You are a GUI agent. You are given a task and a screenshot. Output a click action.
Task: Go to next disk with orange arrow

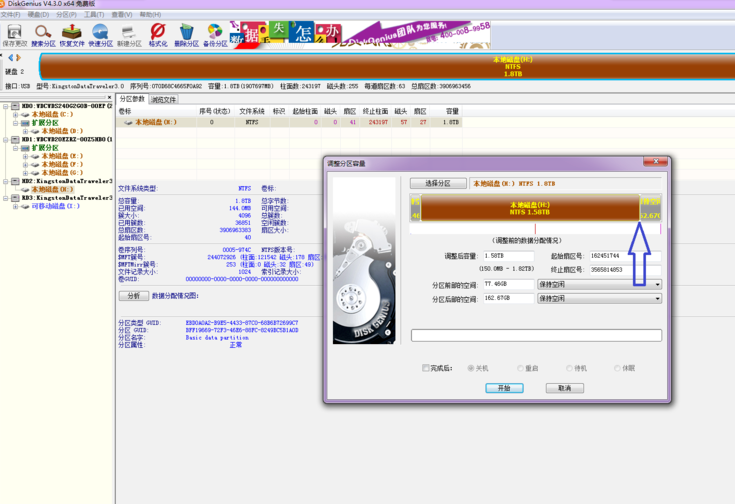(x=18, y=57)
